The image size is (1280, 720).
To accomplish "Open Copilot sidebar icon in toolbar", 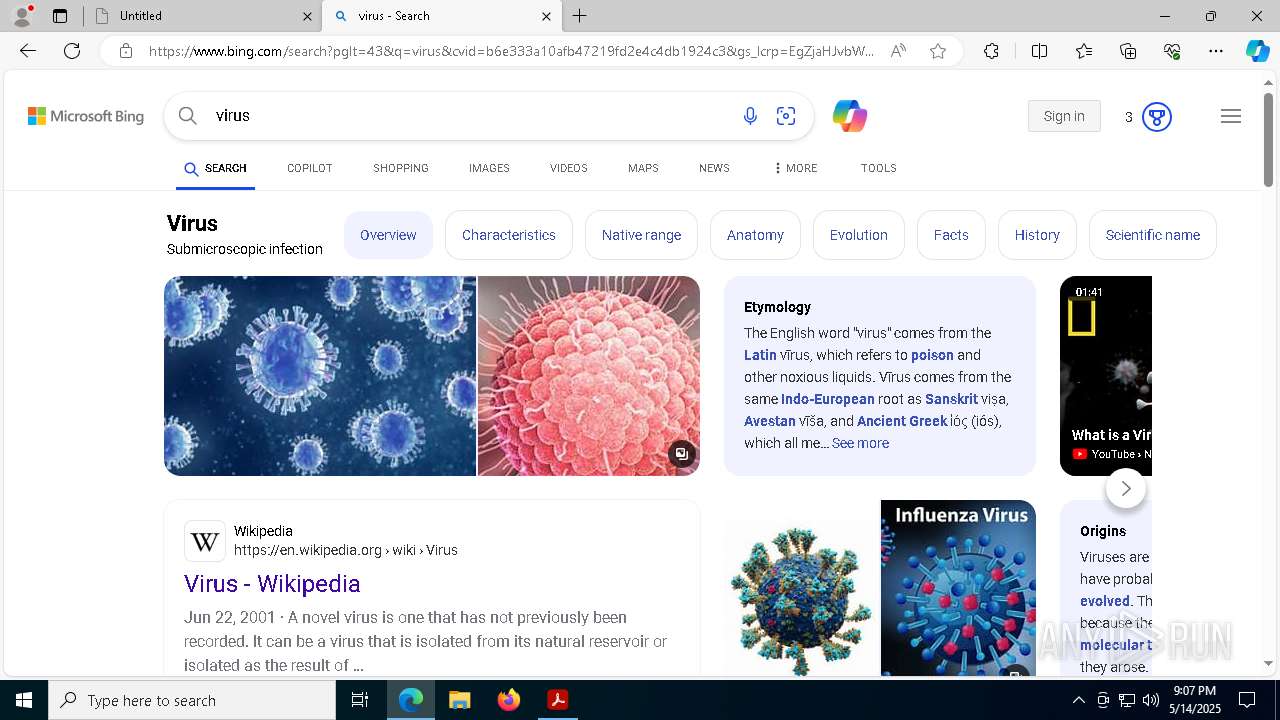I will coord(1257,51).
